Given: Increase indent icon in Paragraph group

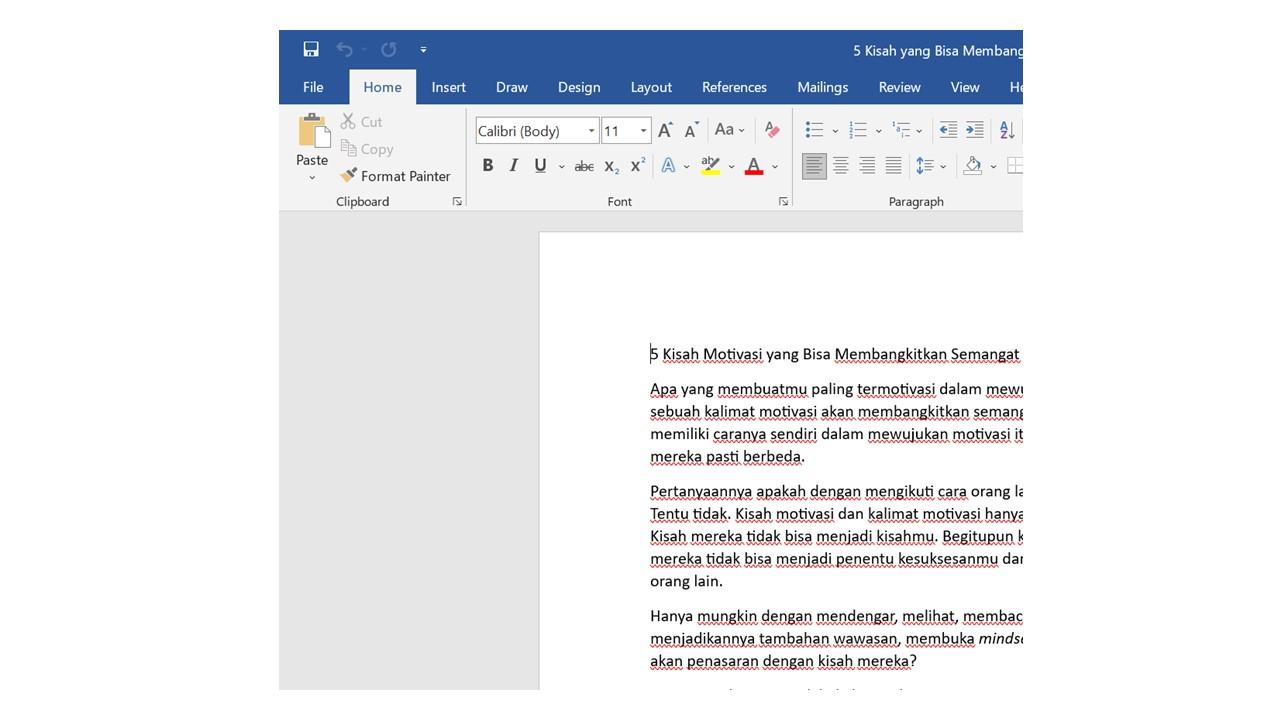Looking at the screenshot, I should click(974, 130).
